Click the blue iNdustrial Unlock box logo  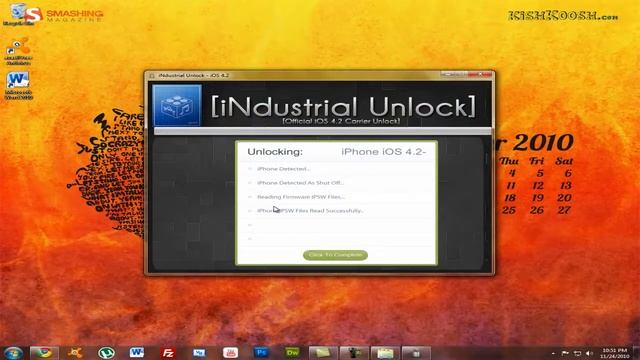tap(177, 105)
